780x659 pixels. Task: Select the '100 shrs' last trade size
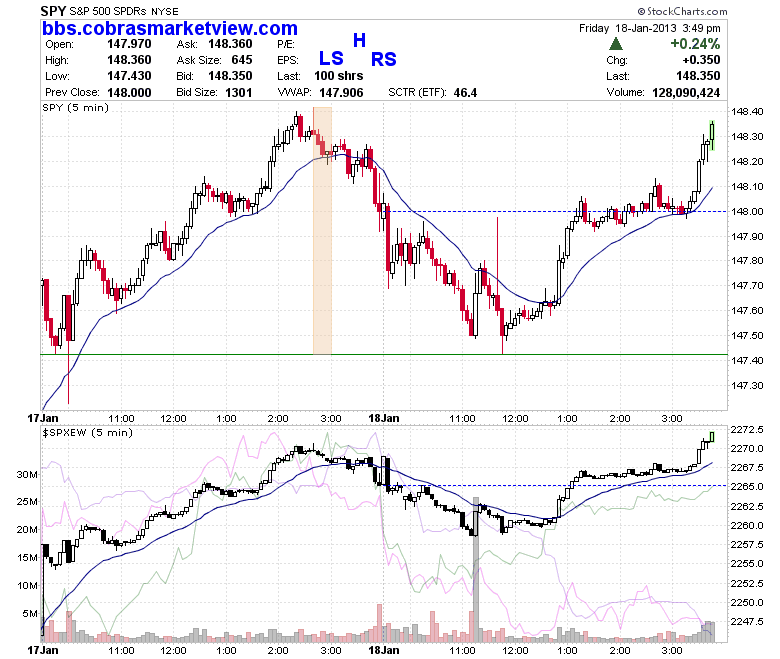pos(339,76)
